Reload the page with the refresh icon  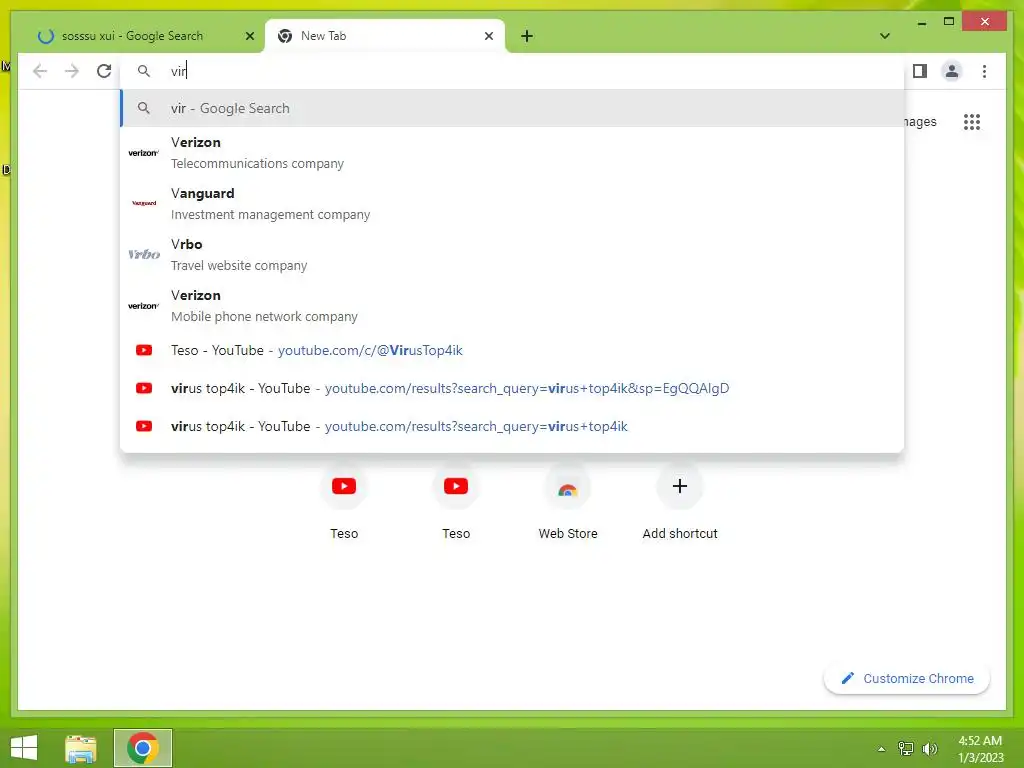click(x=104, y=71)
